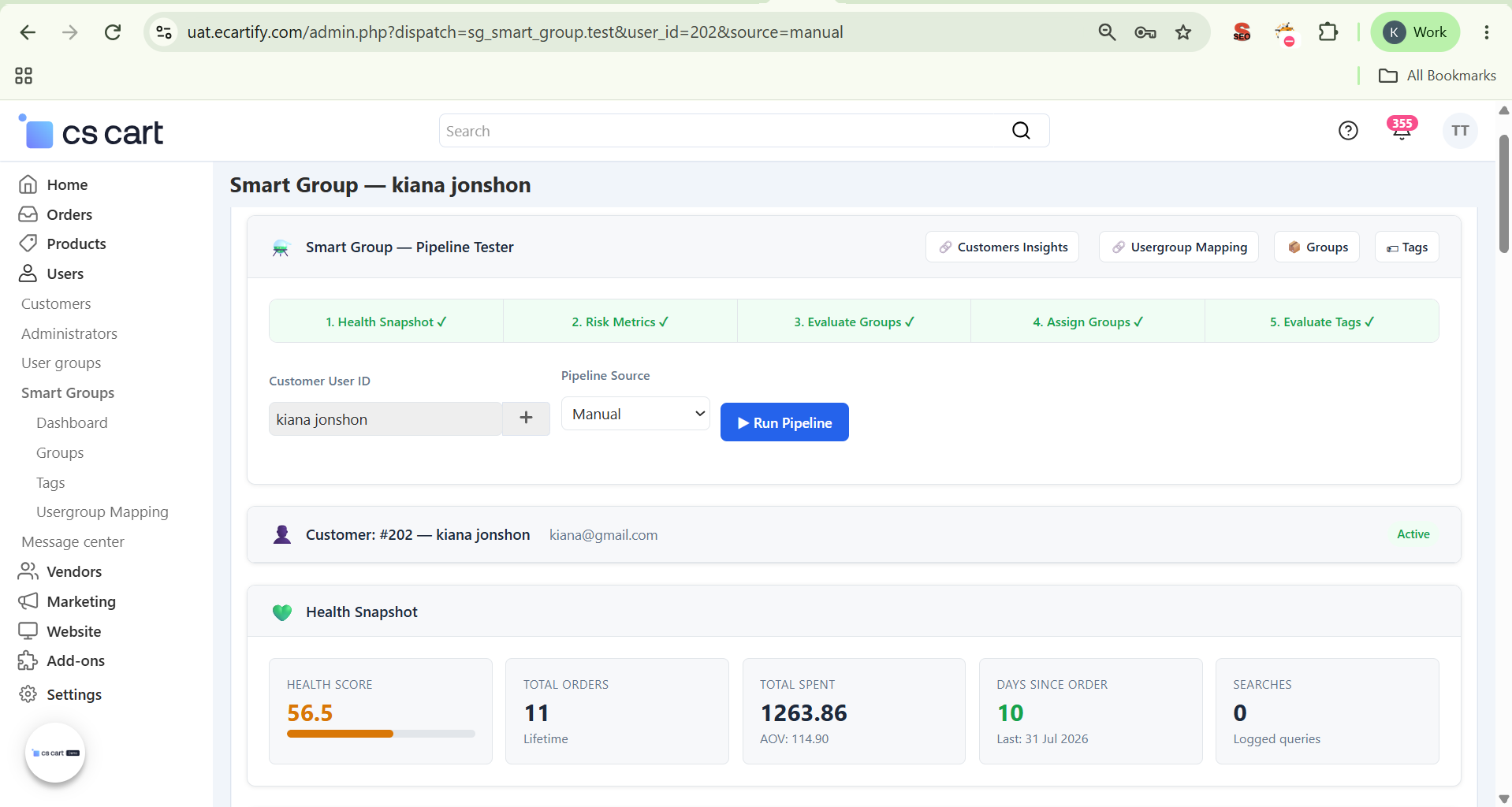Open Products in the sidebar
1512x807 pixels.
coord(76,244)
